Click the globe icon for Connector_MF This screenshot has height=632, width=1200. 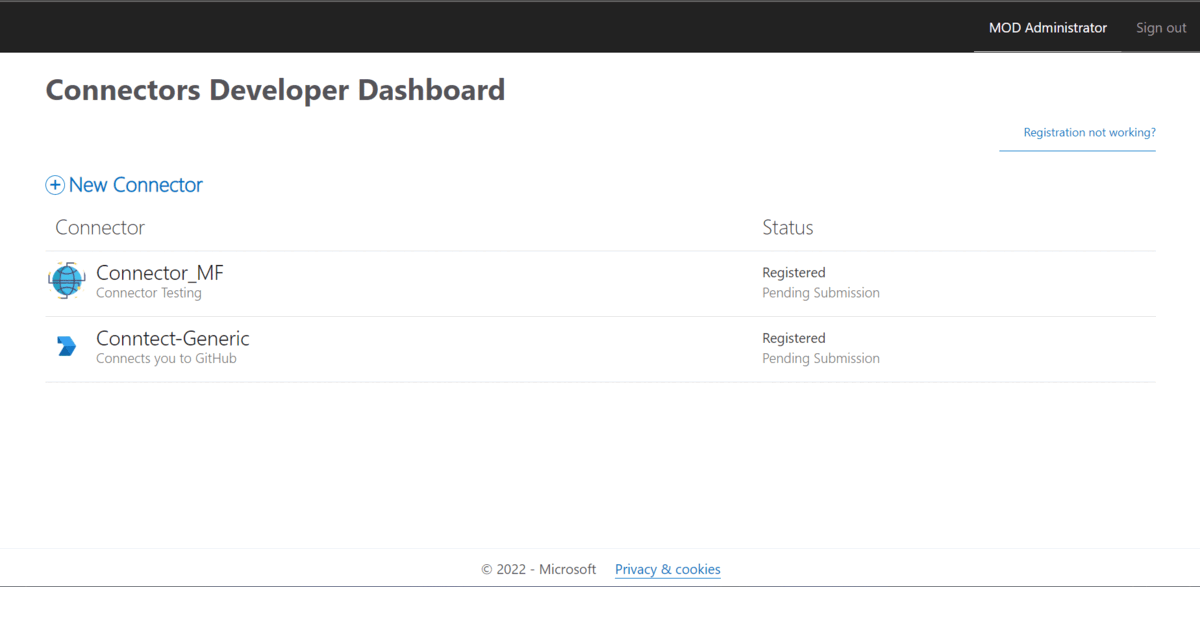pos(66,281)
